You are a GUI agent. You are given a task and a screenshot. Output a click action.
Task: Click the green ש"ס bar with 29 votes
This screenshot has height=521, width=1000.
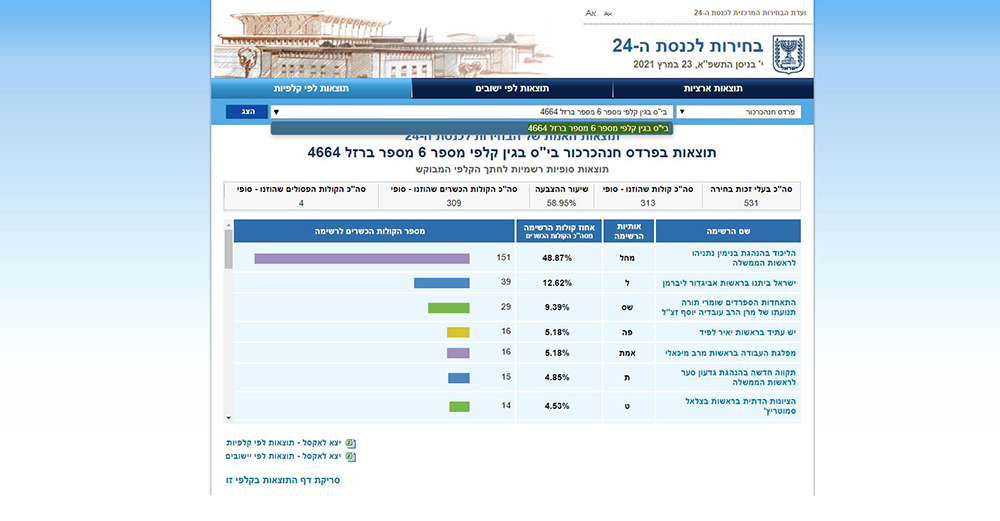point(448,308)
